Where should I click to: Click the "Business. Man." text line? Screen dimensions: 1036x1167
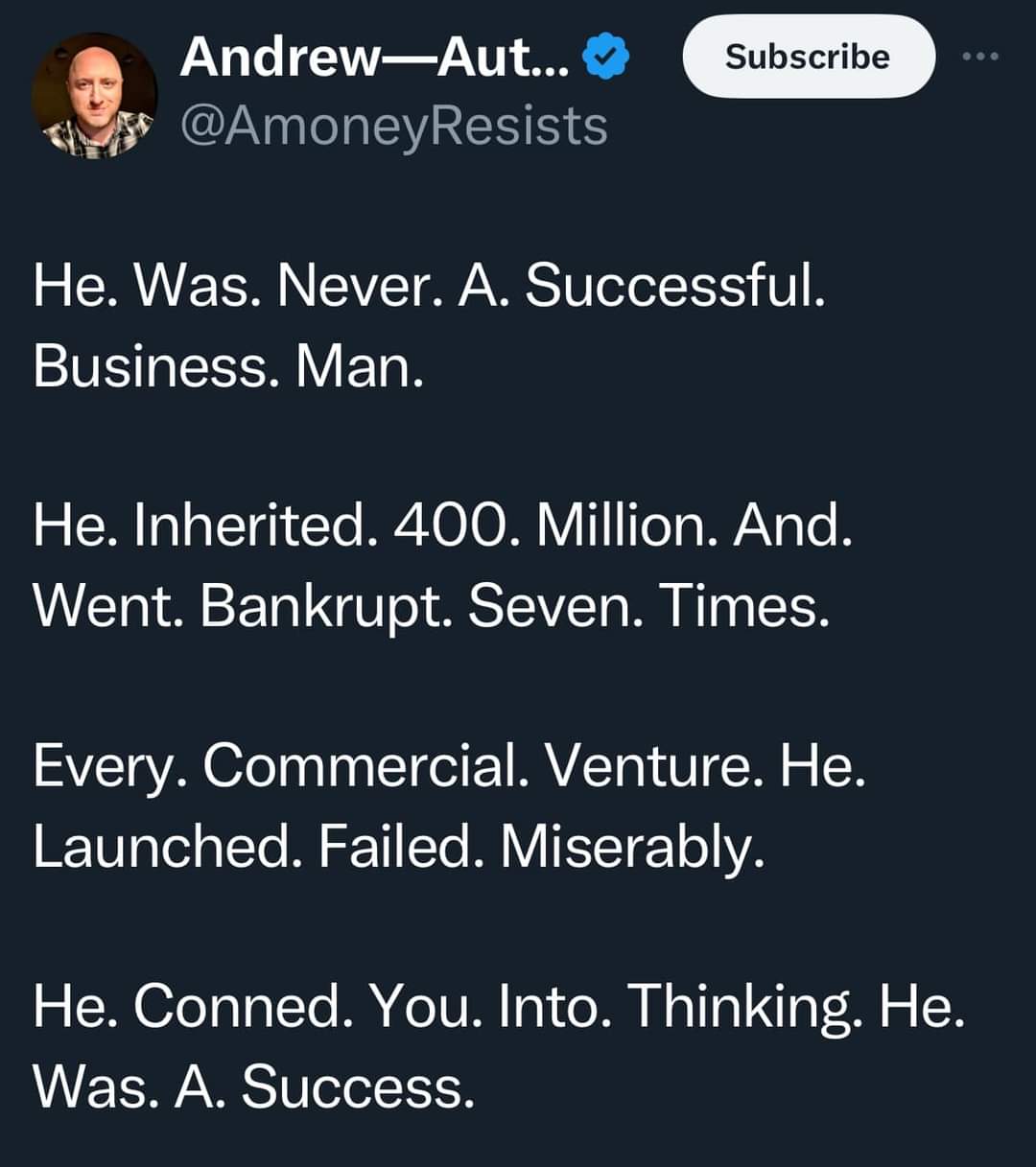click(228, 366)
